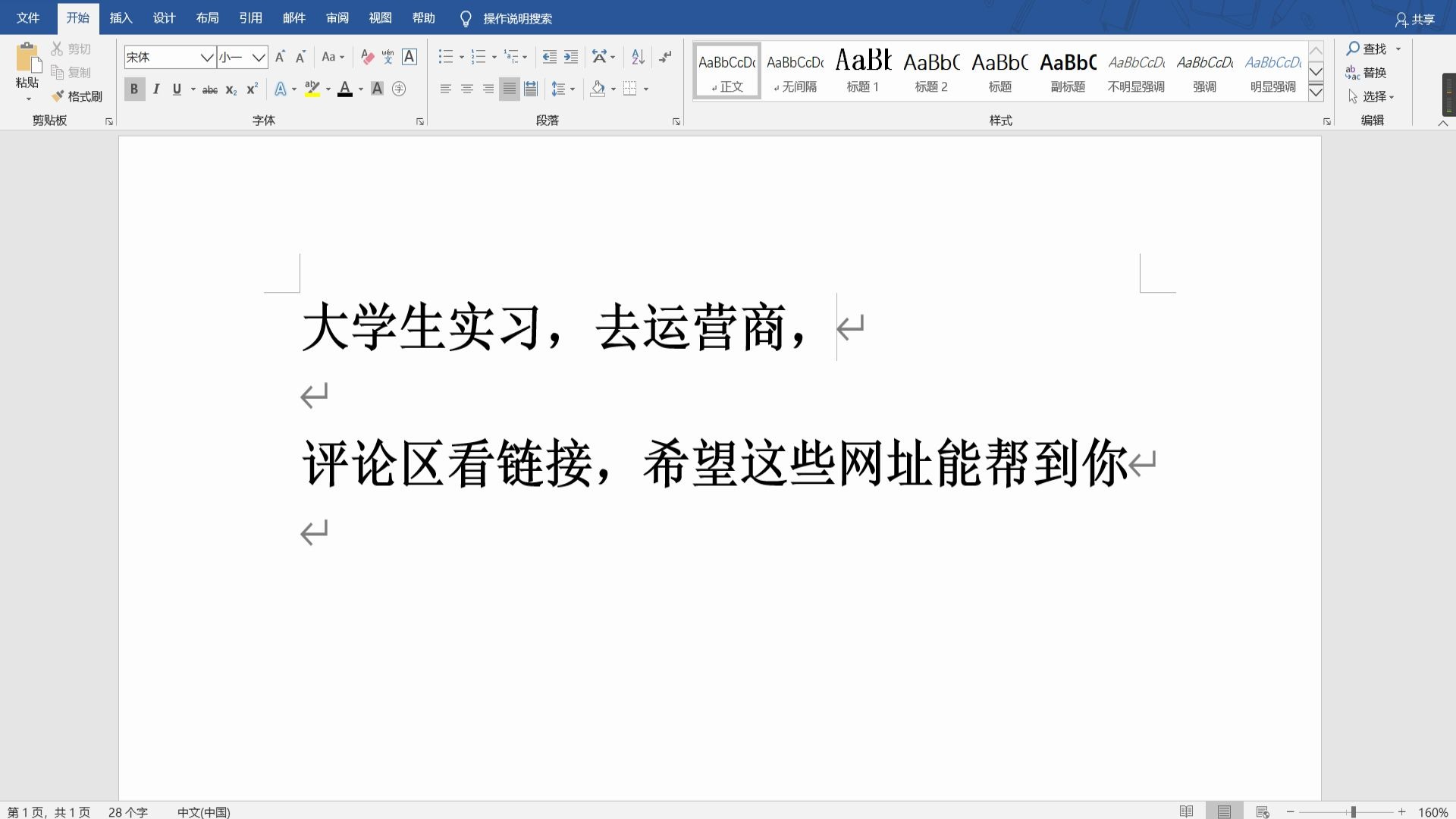Expand the numbering list dropdown arrow
Viewport: 1456px width, 819px height.
[x=494, y=58]
